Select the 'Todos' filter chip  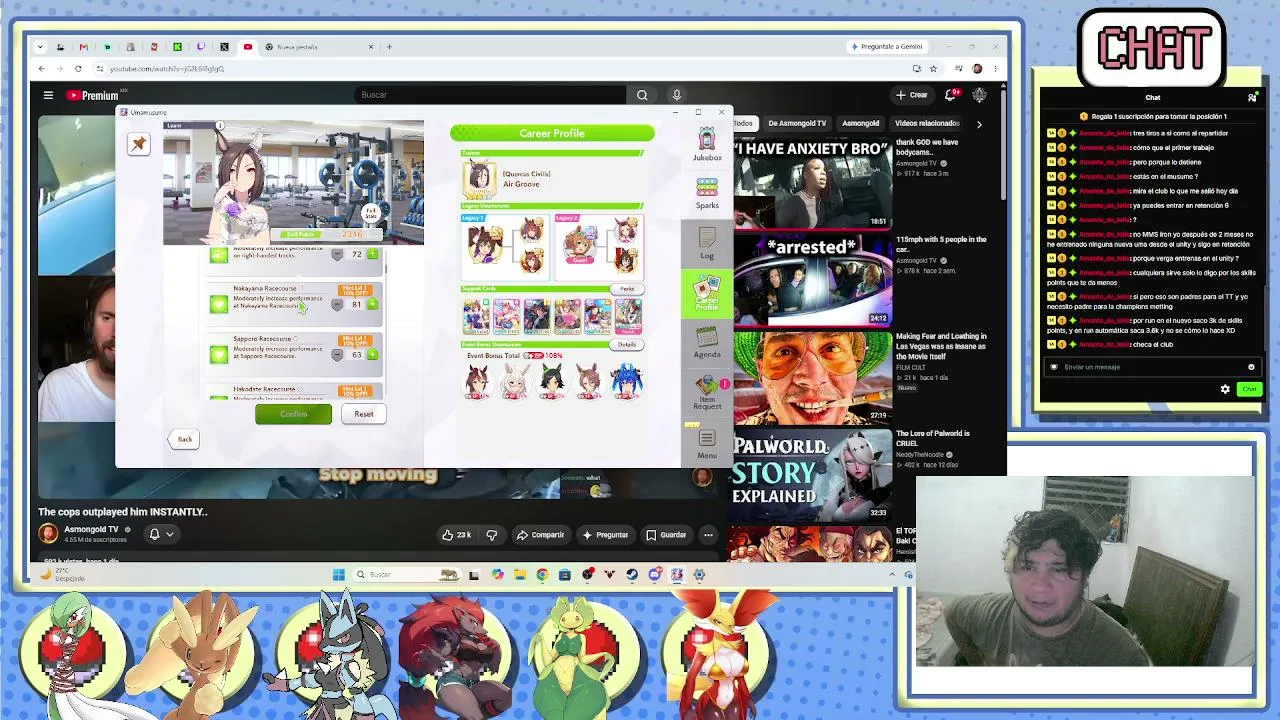pos(743,123)
